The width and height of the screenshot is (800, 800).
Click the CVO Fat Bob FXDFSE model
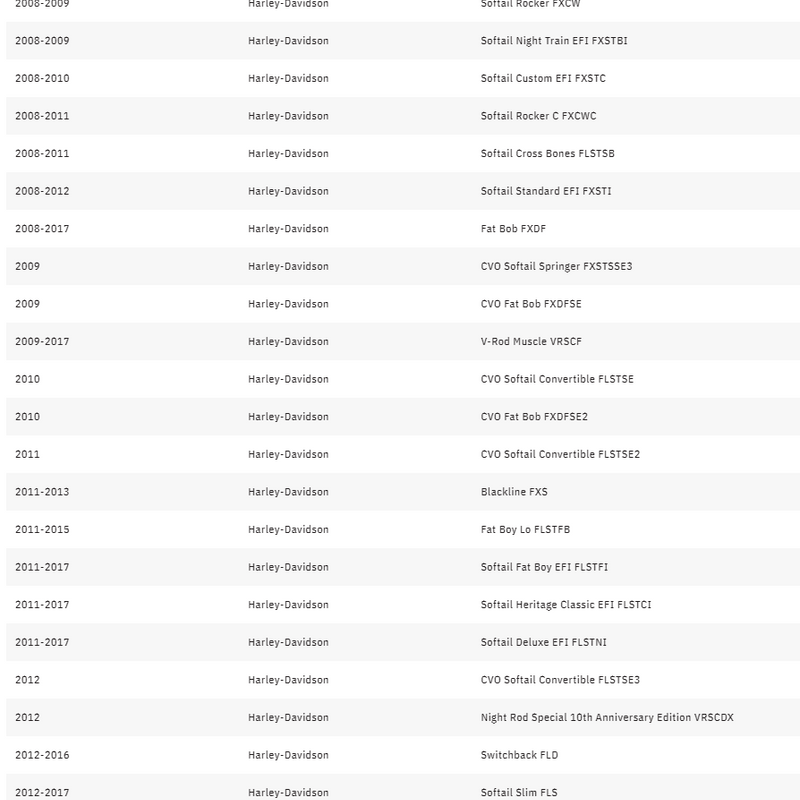coord(531,304)
